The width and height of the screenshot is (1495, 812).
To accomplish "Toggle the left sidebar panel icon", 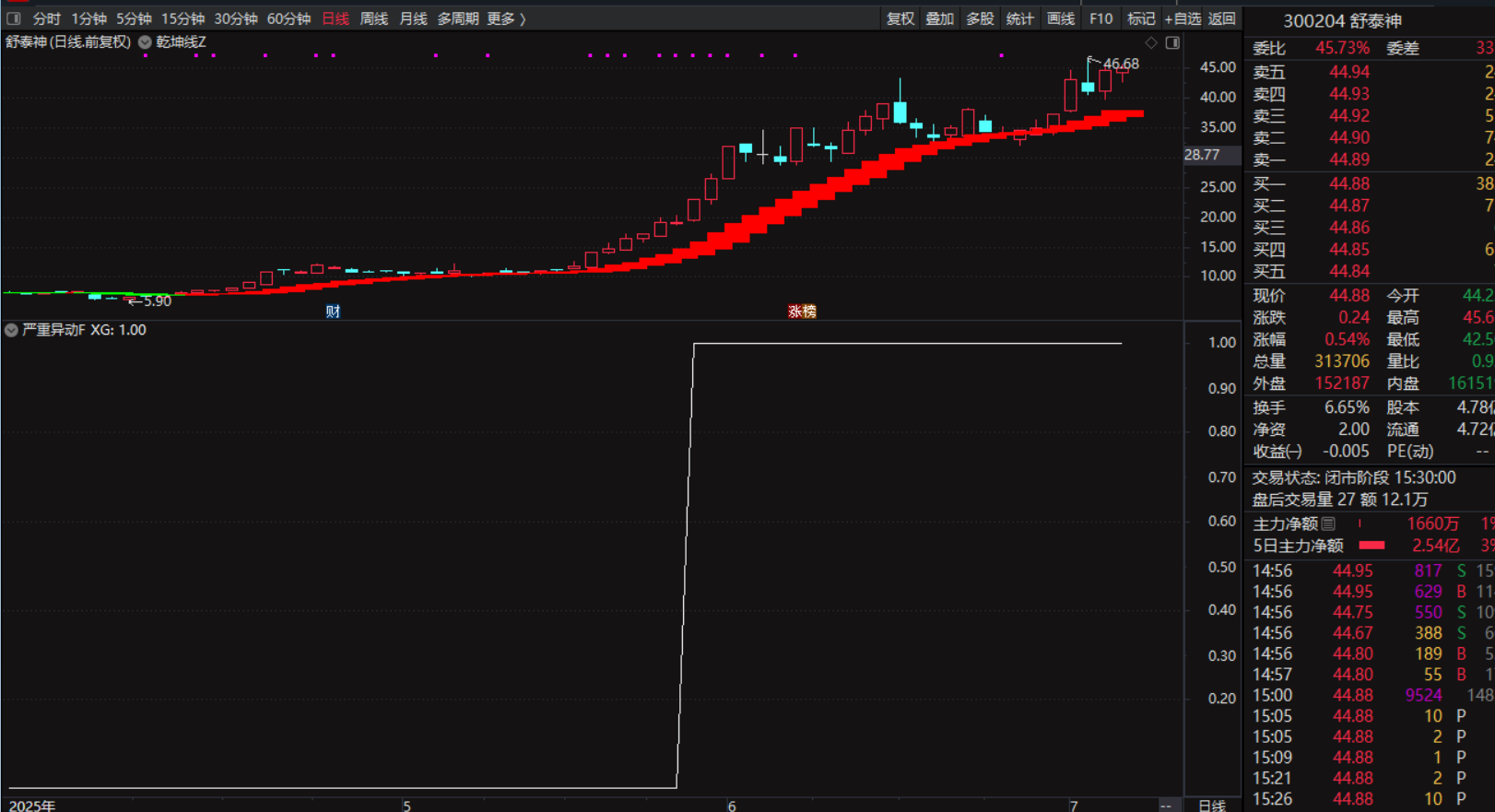I will pos(13,18).
